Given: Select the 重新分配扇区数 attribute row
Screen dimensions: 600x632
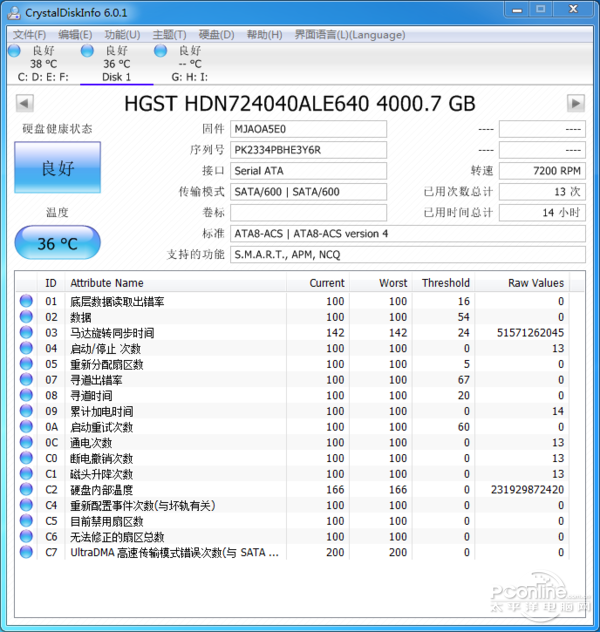Looking at the screenshot, I should [292, 364].
